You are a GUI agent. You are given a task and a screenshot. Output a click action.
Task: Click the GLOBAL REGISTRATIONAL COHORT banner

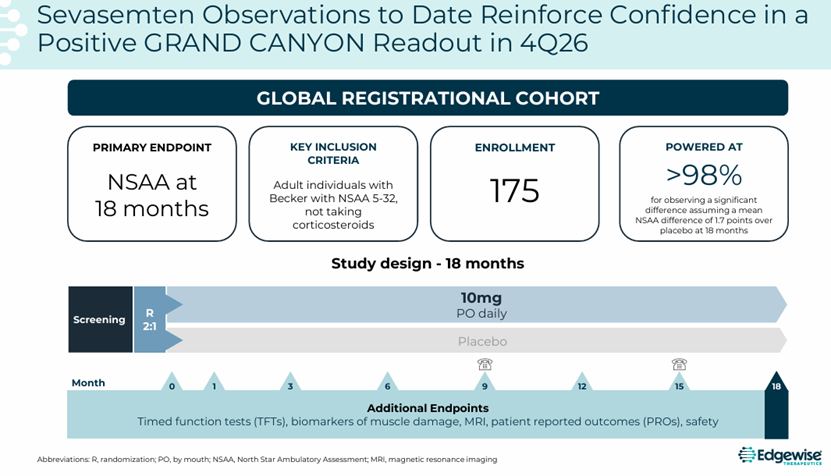(428, 98)
